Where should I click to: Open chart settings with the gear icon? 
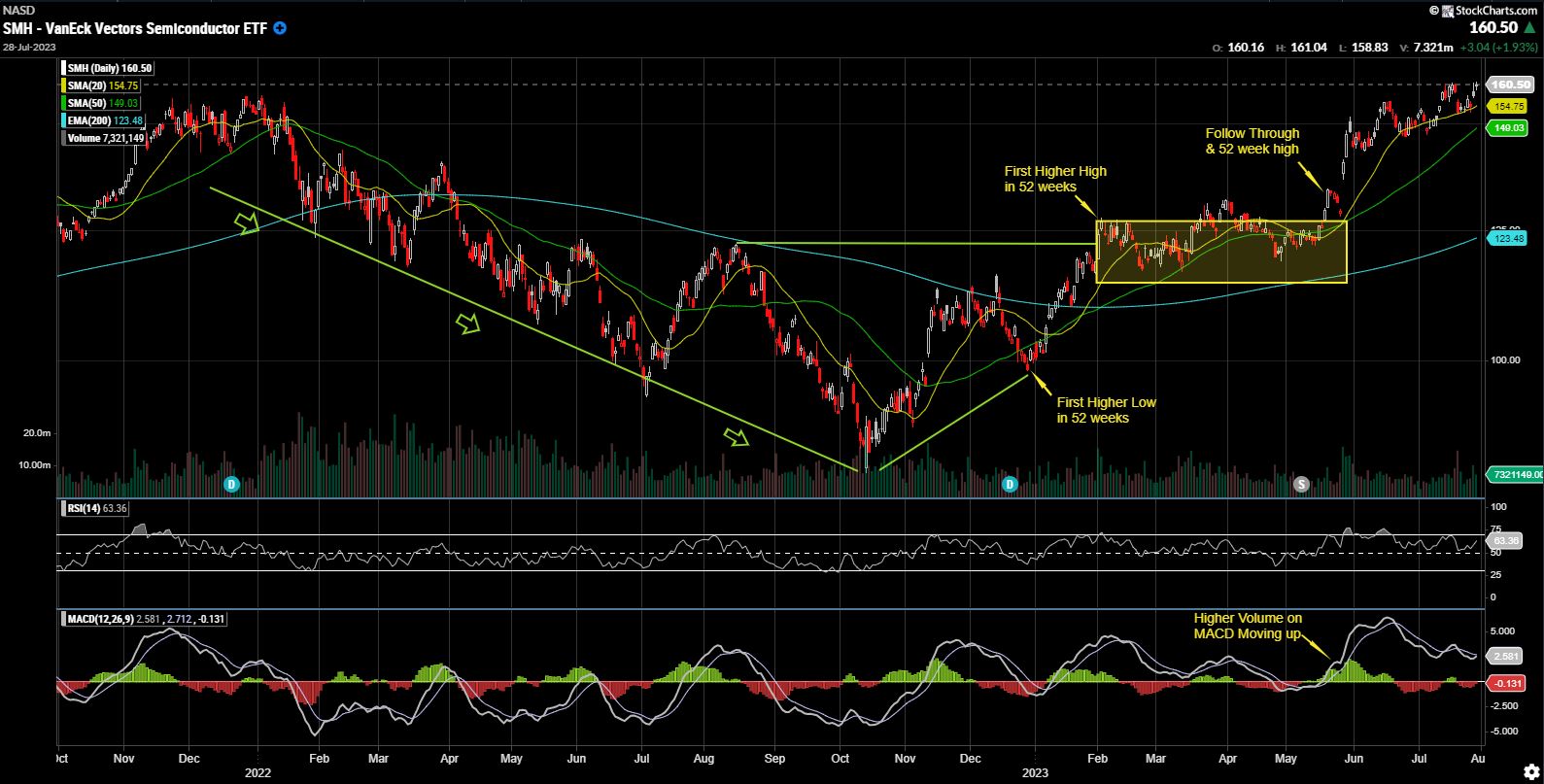[1530, 771]
